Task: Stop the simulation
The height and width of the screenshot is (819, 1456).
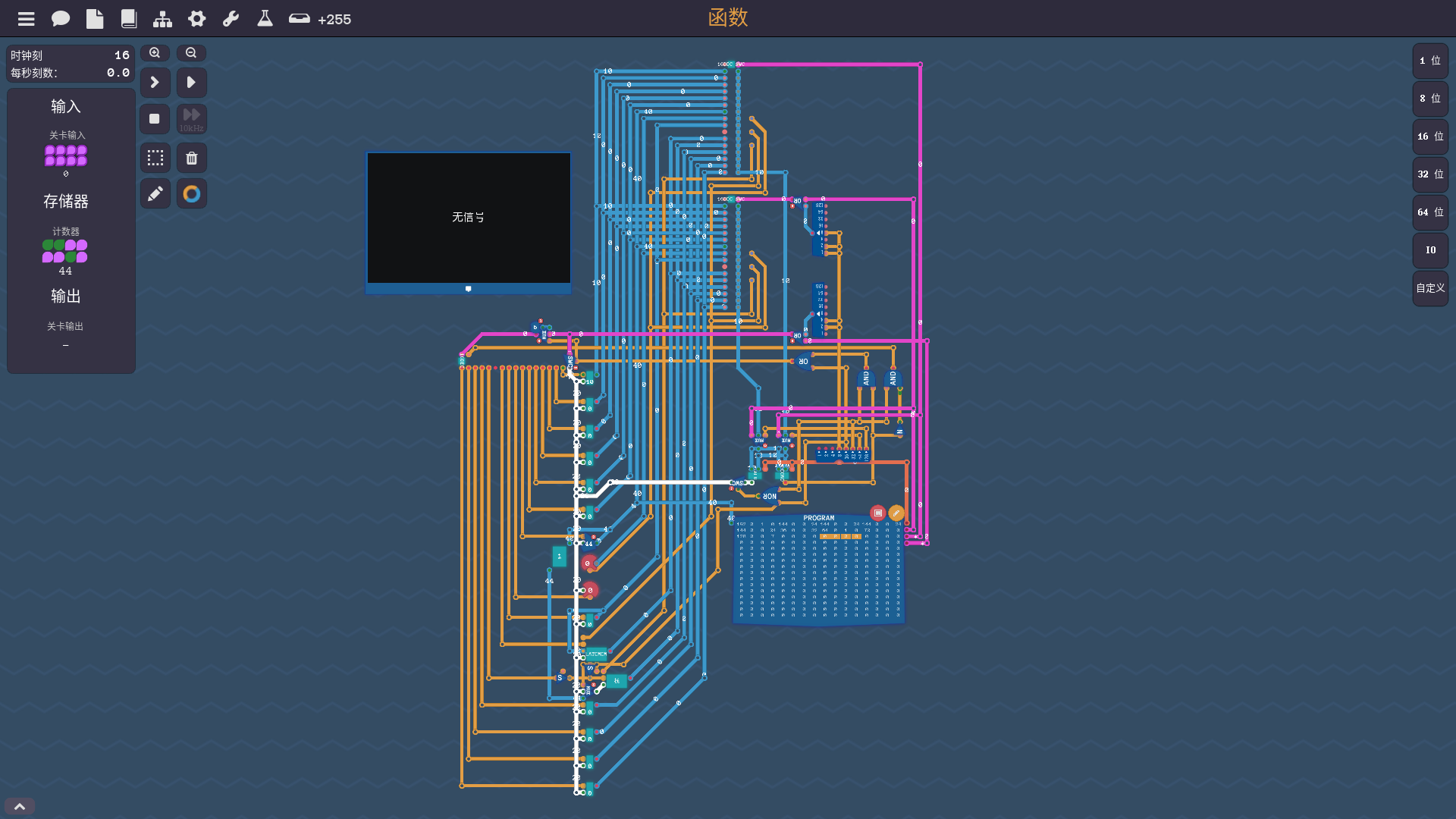Action: [155, 119]
